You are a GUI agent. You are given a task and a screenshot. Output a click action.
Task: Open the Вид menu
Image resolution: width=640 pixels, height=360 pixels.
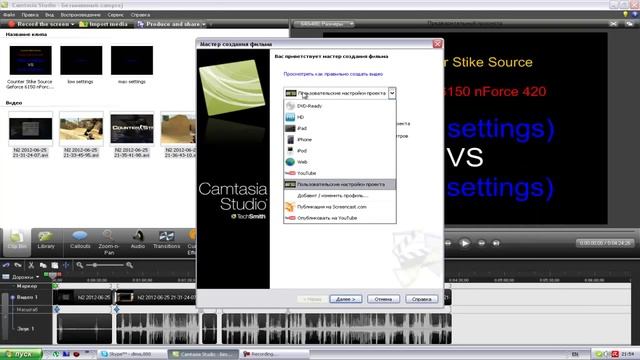tap(49, 15)
